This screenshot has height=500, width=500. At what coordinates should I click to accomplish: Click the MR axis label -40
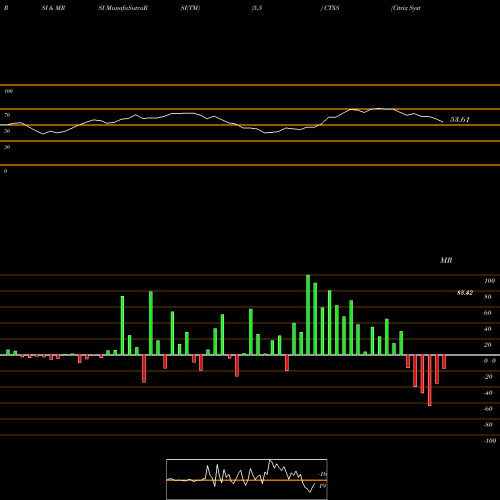click(488, 393)
